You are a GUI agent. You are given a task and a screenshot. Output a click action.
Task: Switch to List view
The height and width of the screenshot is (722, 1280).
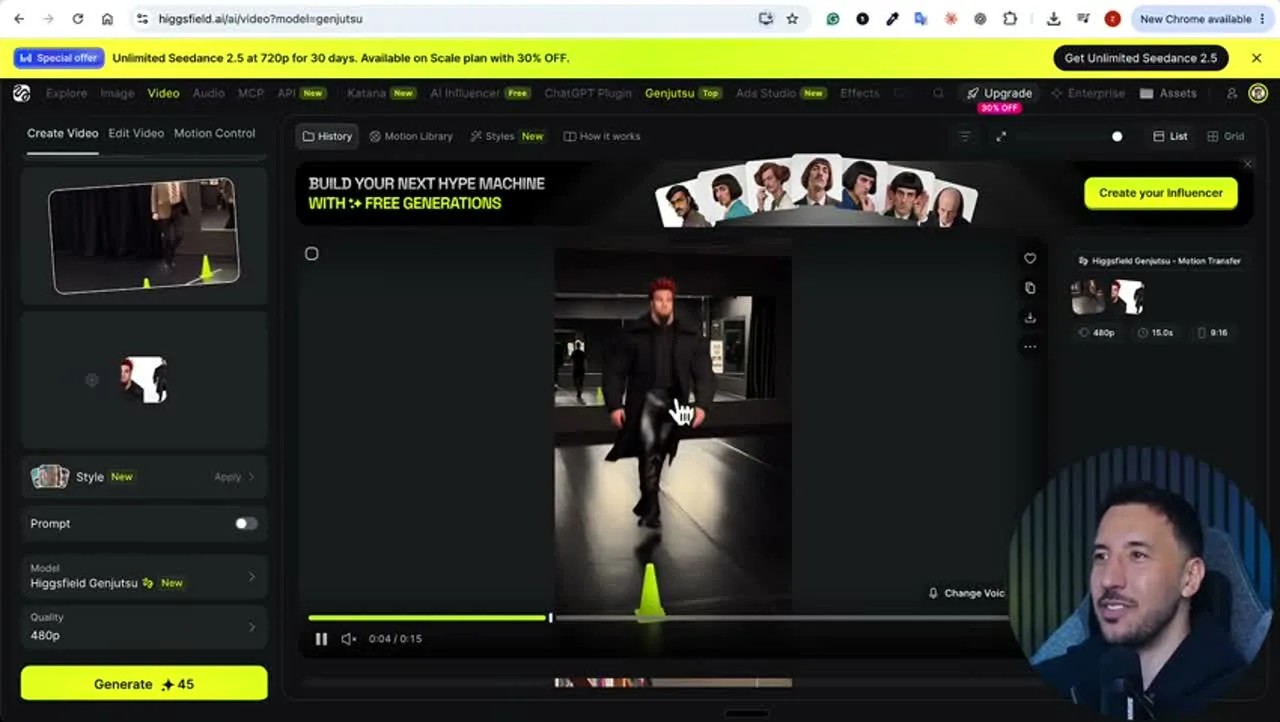tap(1170, 136)
